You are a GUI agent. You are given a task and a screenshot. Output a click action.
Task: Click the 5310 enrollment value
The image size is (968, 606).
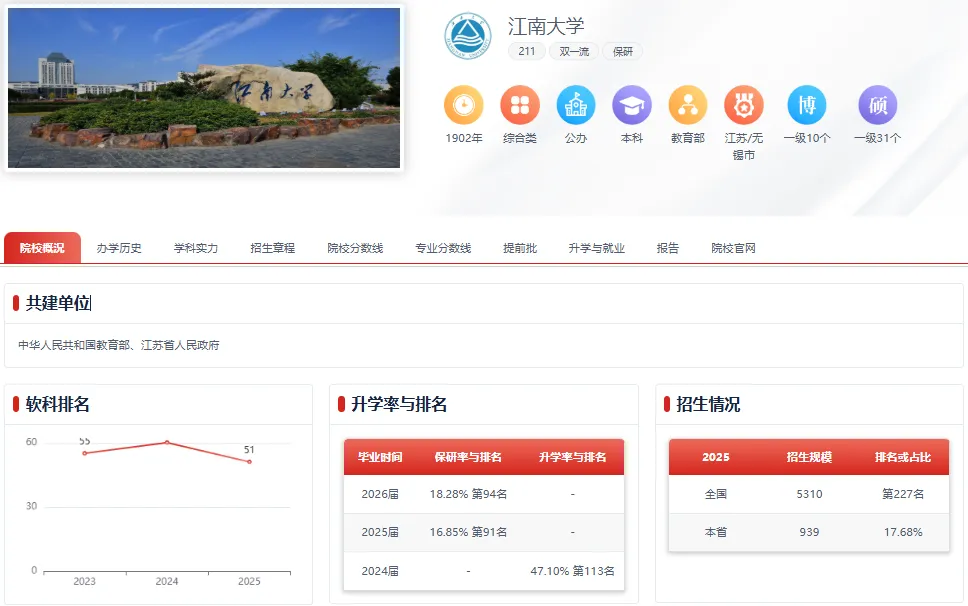(x=809, y=494)
